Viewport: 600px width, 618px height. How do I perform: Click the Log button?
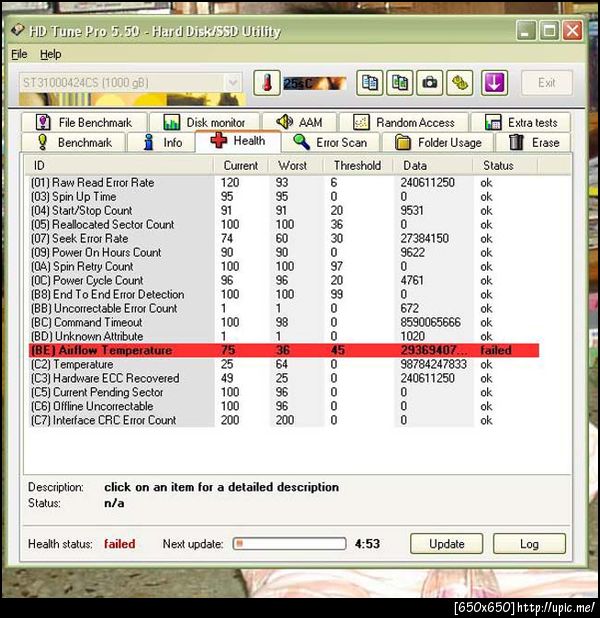pos(529,544)
